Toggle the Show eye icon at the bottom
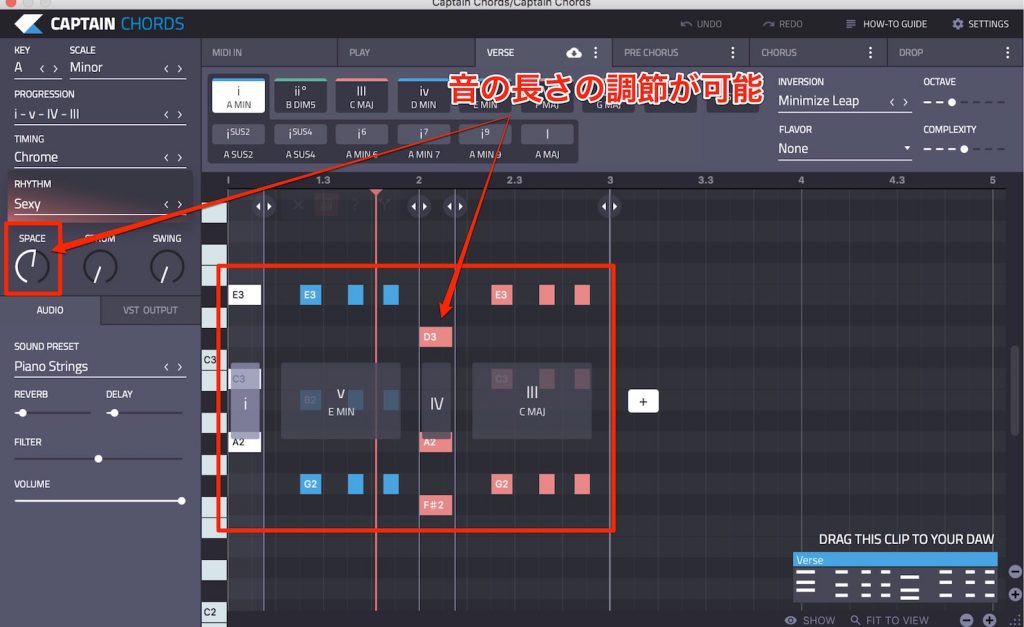1024x627 pixels. tap(790, 619)
